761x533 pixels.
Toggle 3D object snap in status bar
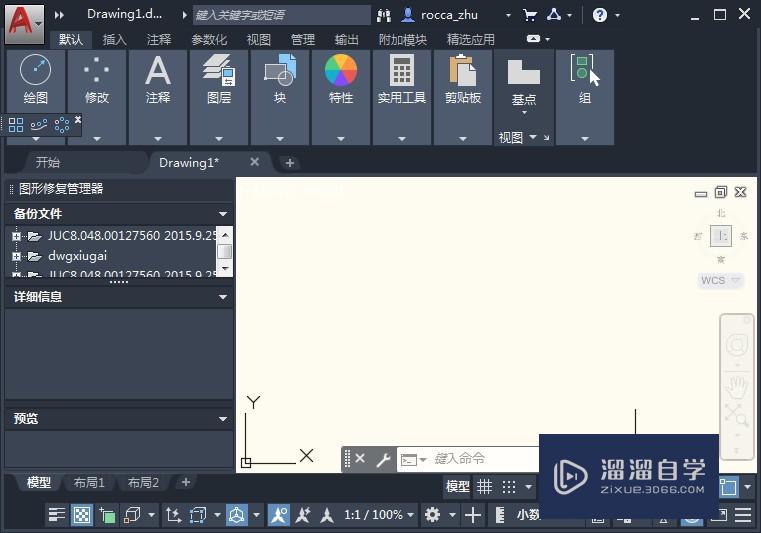[x=132, y=515]
